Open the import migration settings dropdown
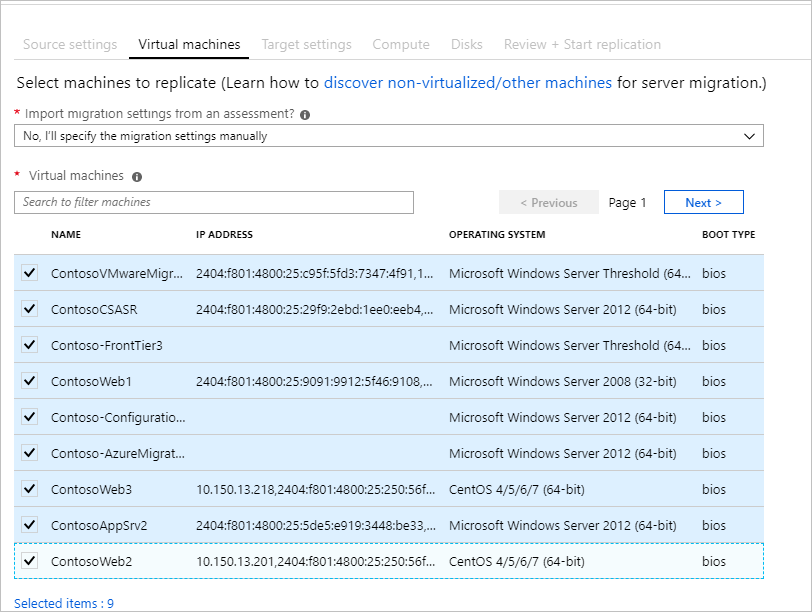 coord(388,136)
